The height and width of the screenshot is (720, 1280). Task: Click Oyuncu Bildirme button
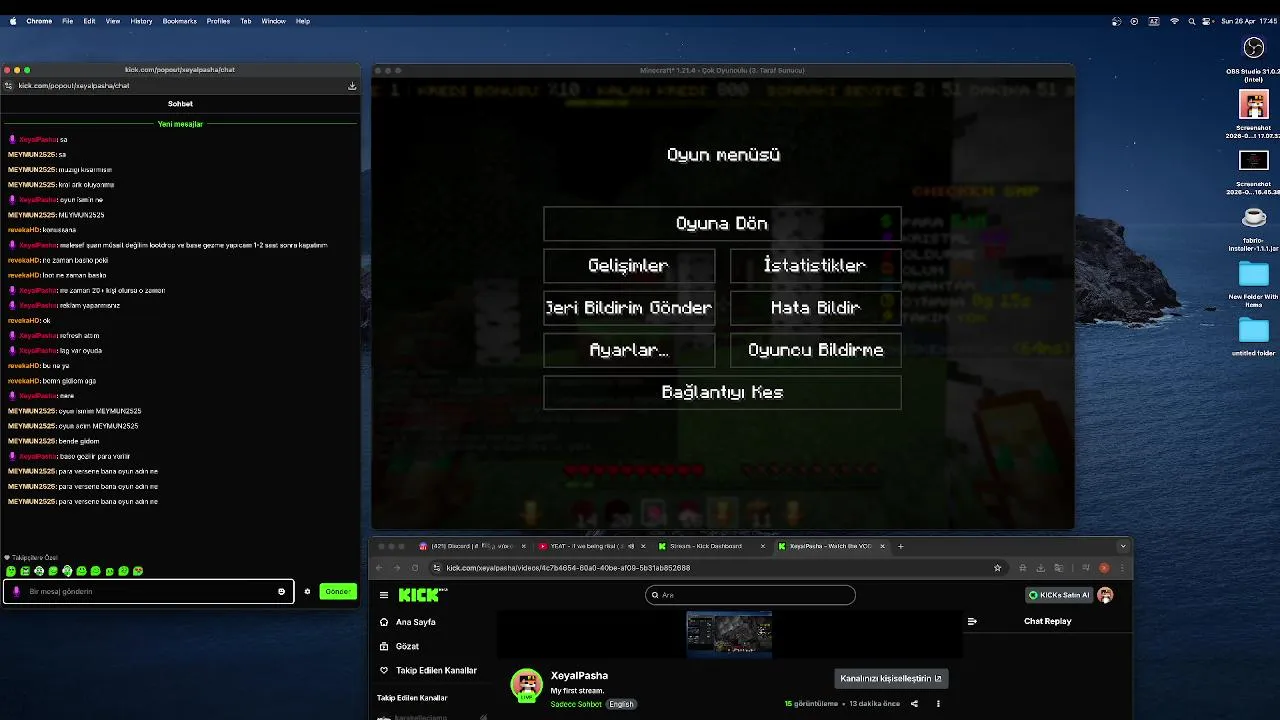[x=815, y=350]
